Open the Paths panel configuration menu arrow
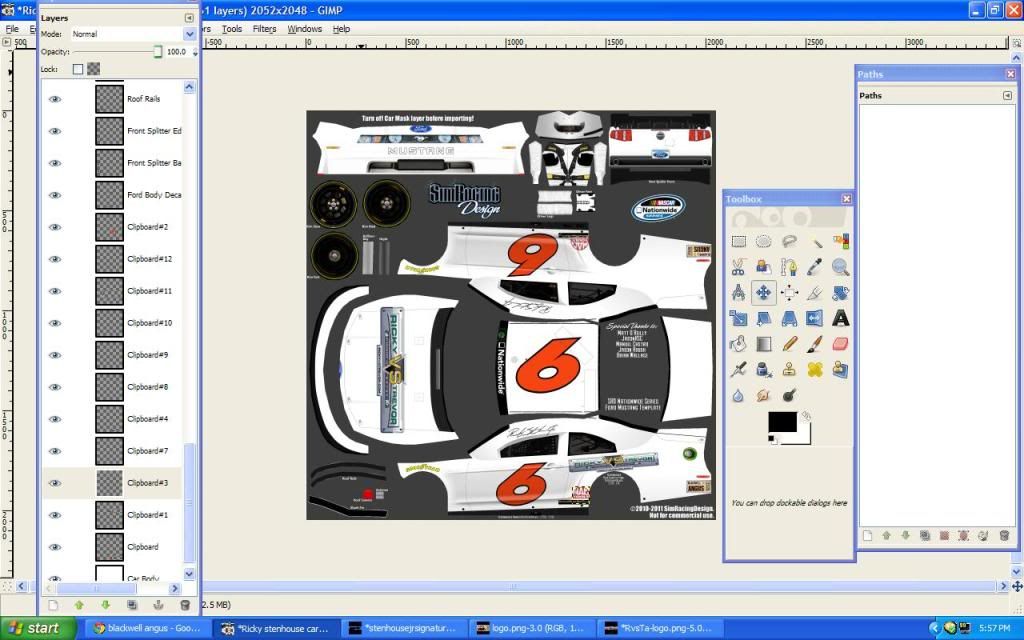1024x640 pixels. pyautogui.click(x=1007, y=96)
